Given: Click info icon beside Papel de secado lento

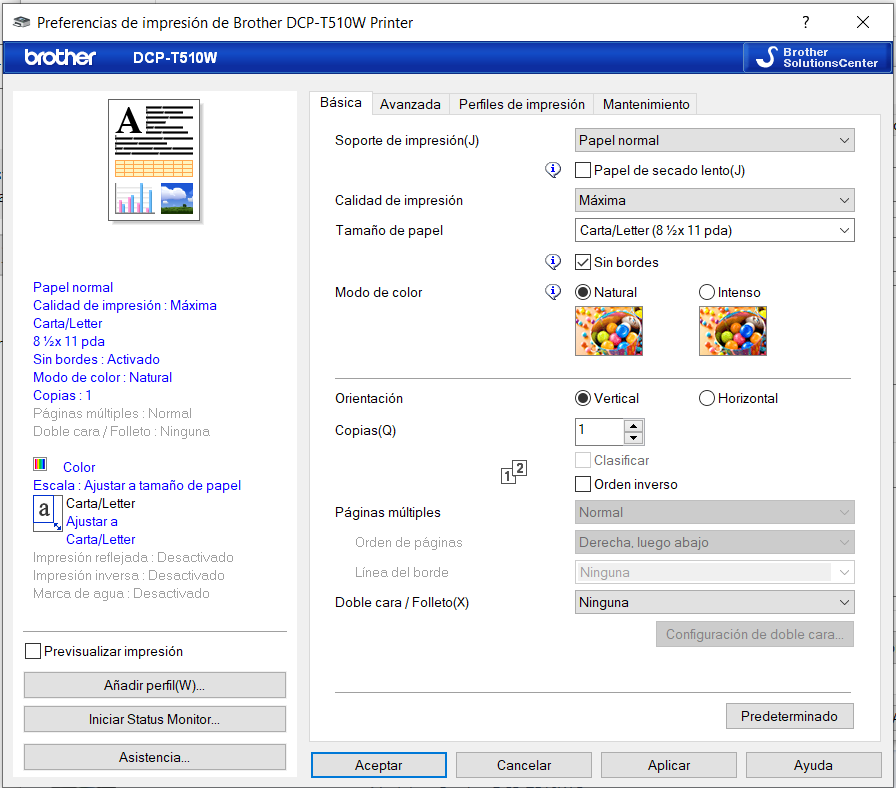Looking at the screenshot, I should click(553, 170).
